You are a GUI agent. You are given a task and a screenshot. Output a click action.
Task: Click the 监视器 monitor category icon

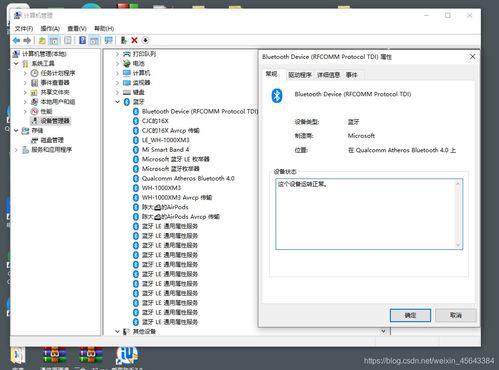[x=127, y=83]
